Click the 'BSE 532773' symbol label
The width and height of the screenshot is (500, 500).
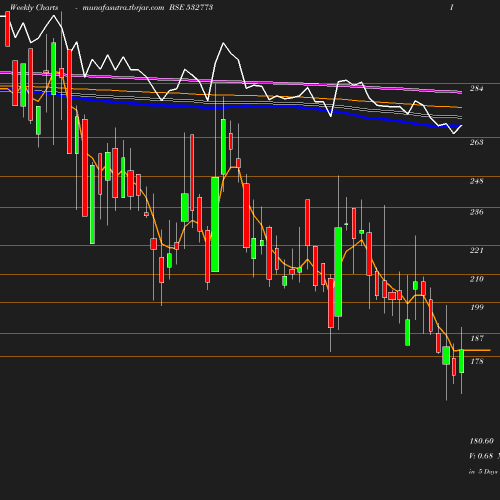point(191,7)
